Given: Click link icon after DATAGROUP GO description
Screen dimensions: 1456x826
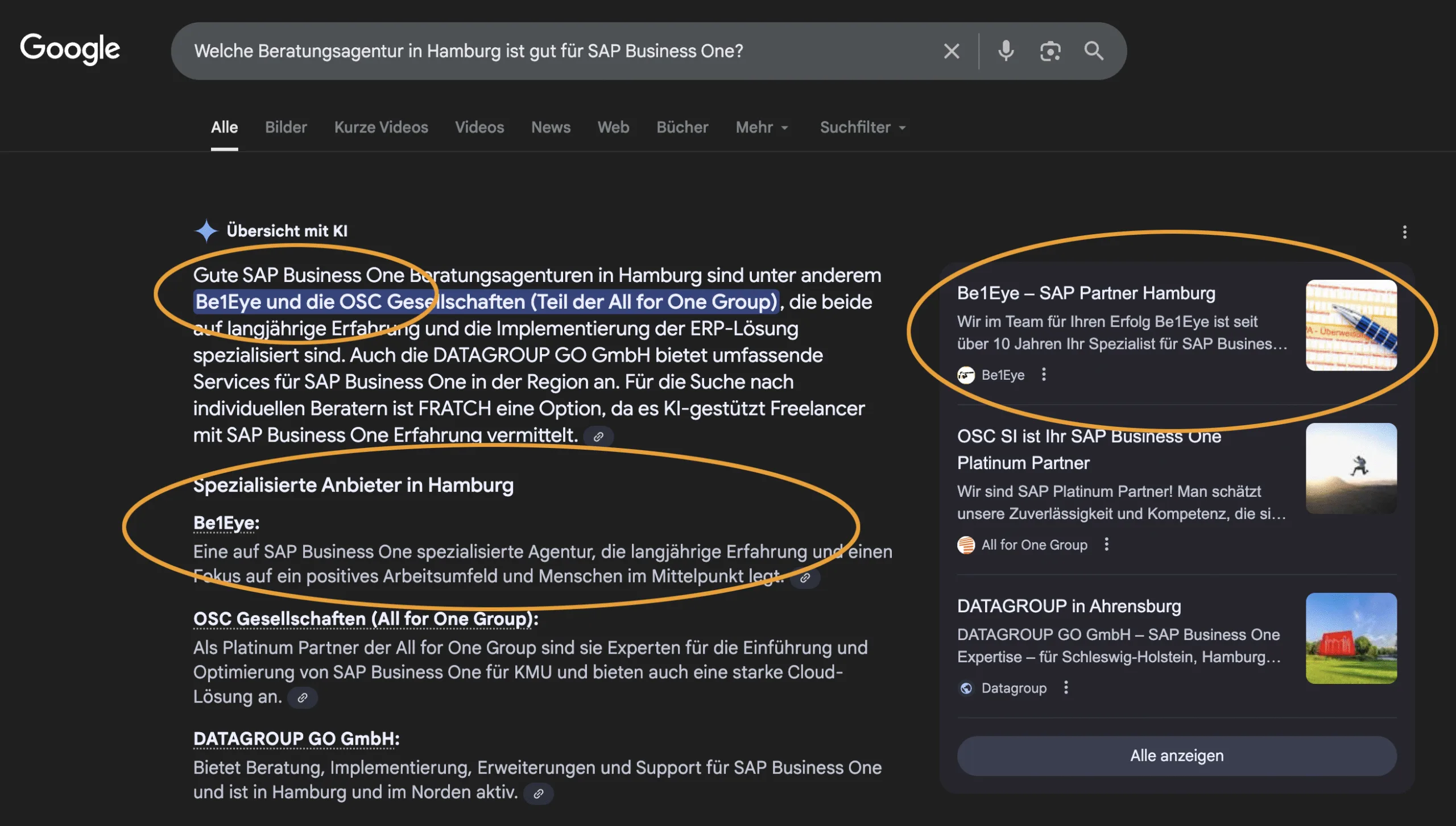Looking at the screenshot, I should pyautogui.click(x=538, y=794).
